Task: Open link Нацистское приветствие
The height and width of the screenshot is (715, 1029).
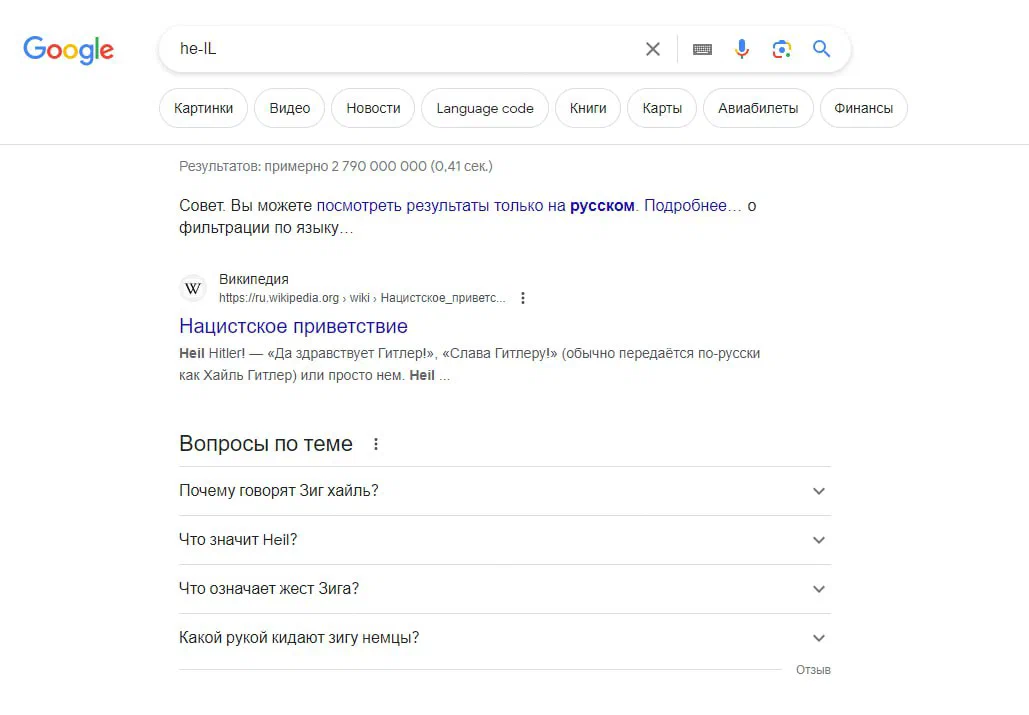Action: 293,326
